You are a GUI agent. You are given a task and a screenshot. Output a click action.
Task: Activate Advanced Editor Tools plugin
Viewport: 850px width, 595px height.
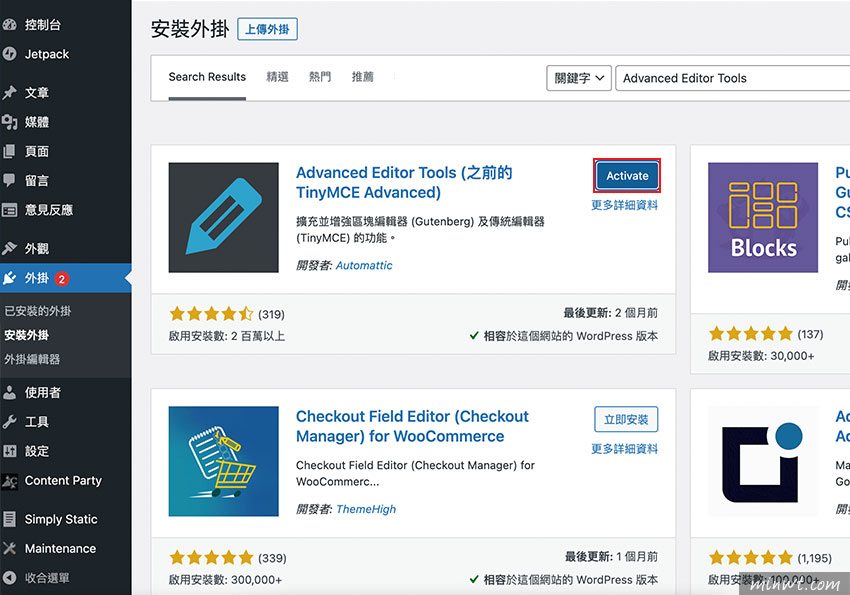[x=627, y=176]
